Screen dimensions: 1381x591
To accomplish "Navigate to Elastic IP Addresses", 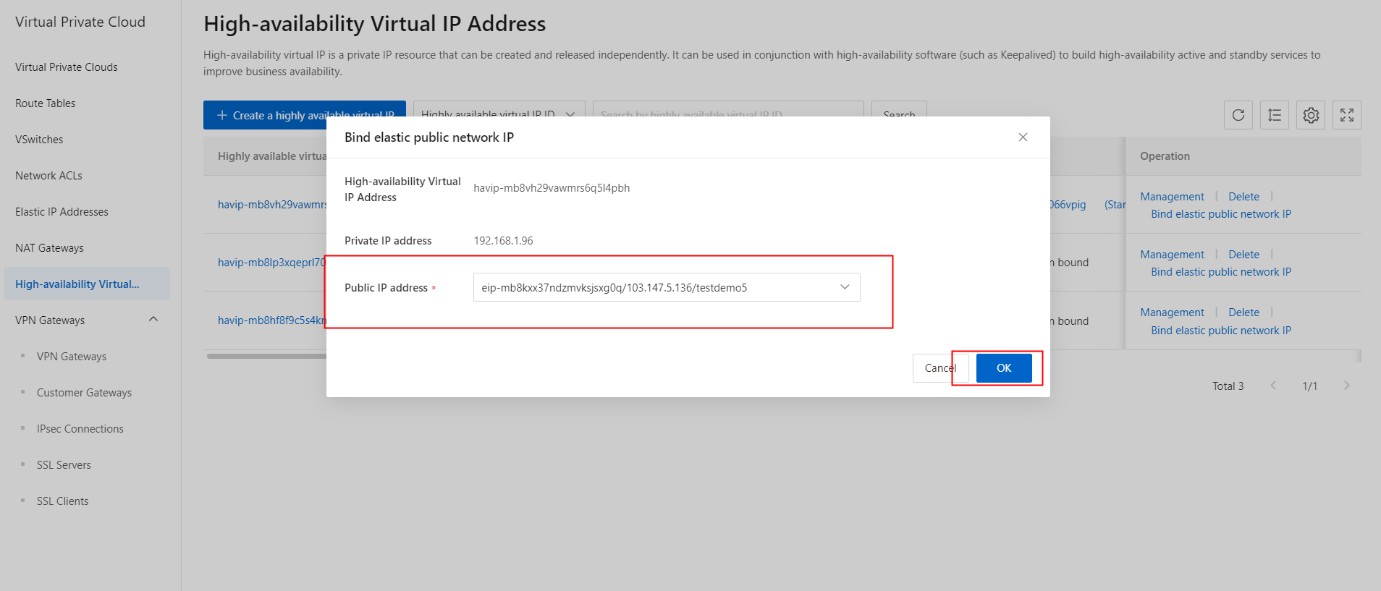I will [x=61, y=212].
